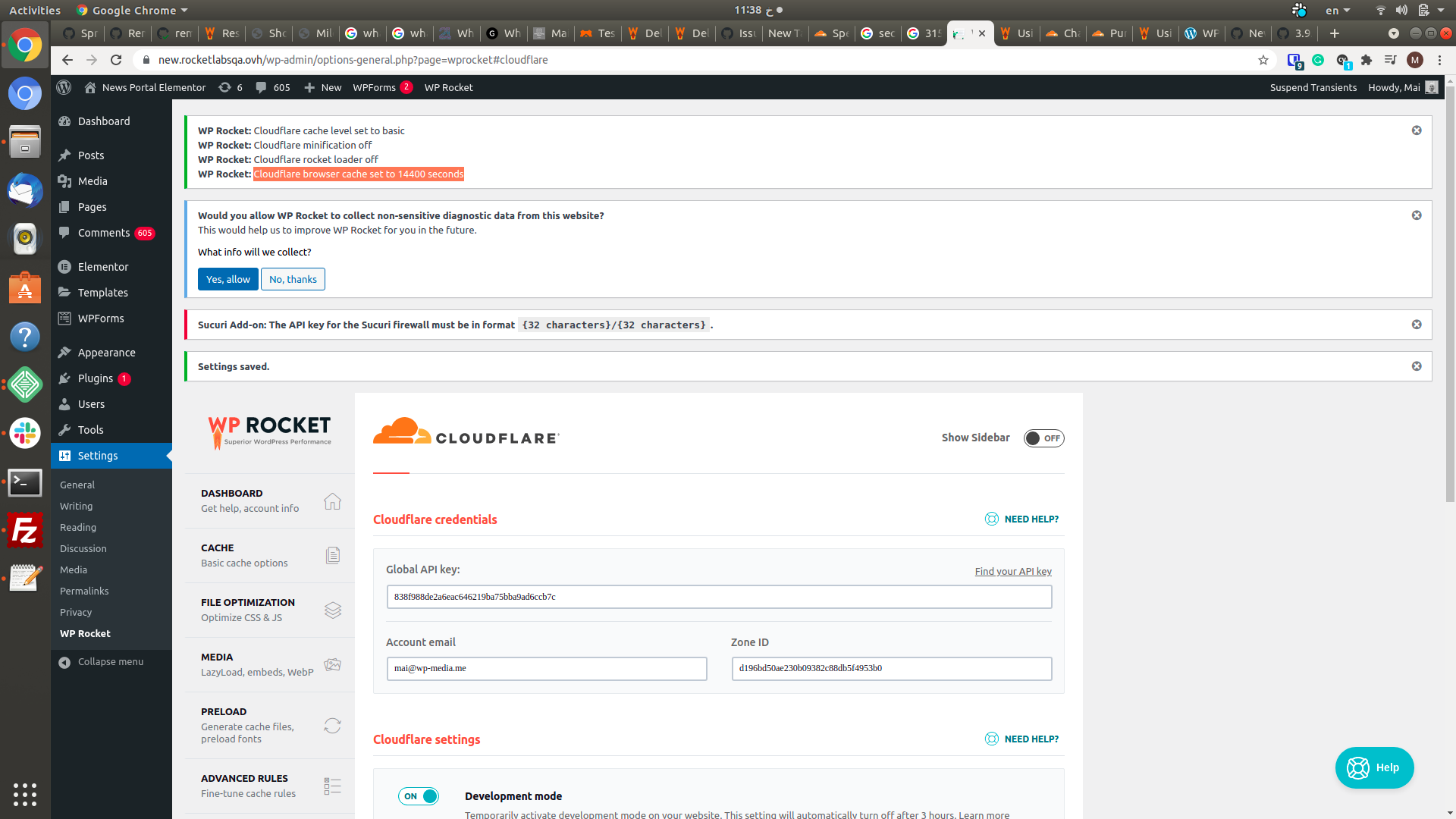The width and height of the screenshot is (1456, 819).
Task: Click the 'Yes, allow' button
Action: point(227,279)
